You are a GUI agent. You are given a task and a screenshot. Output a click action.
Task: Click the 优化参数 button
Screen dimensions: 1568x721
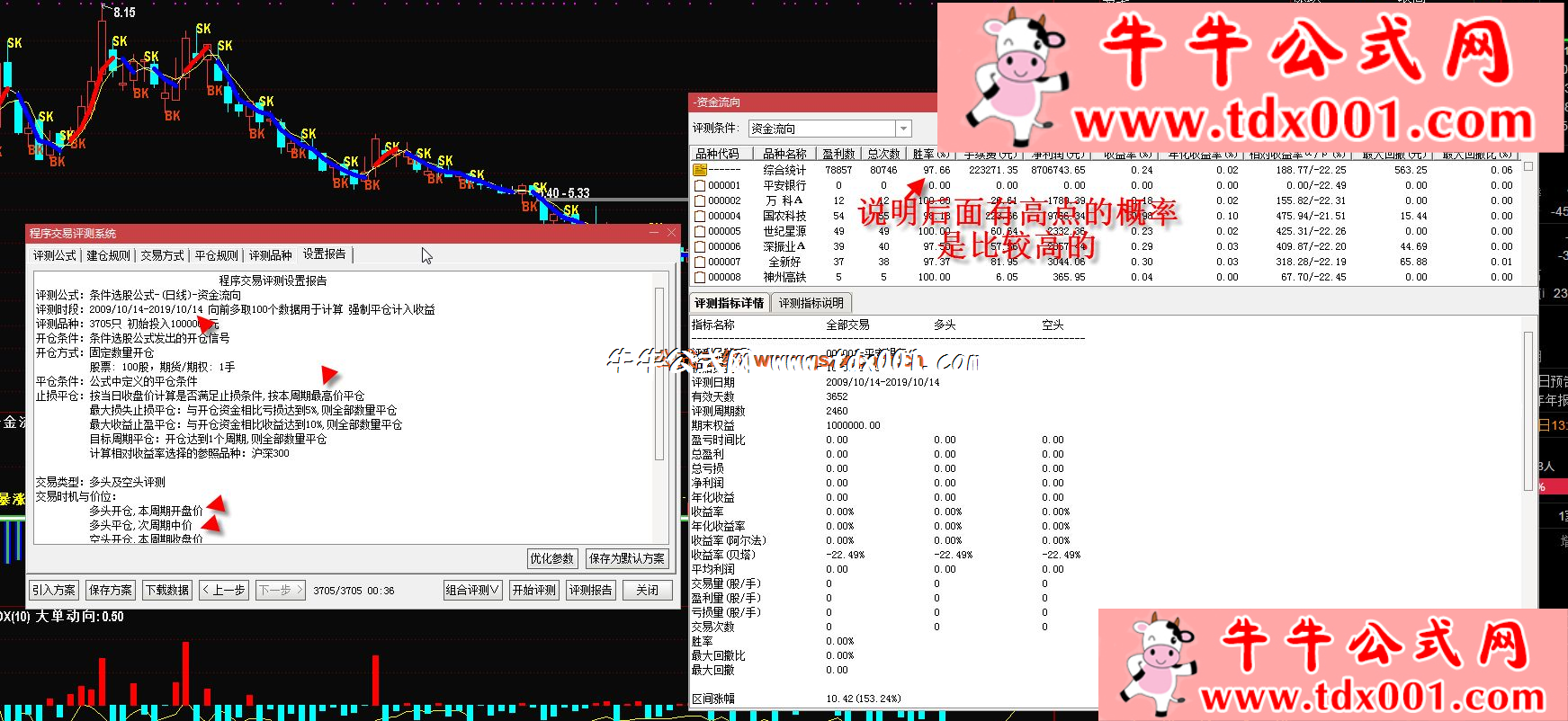coord(551,558)
